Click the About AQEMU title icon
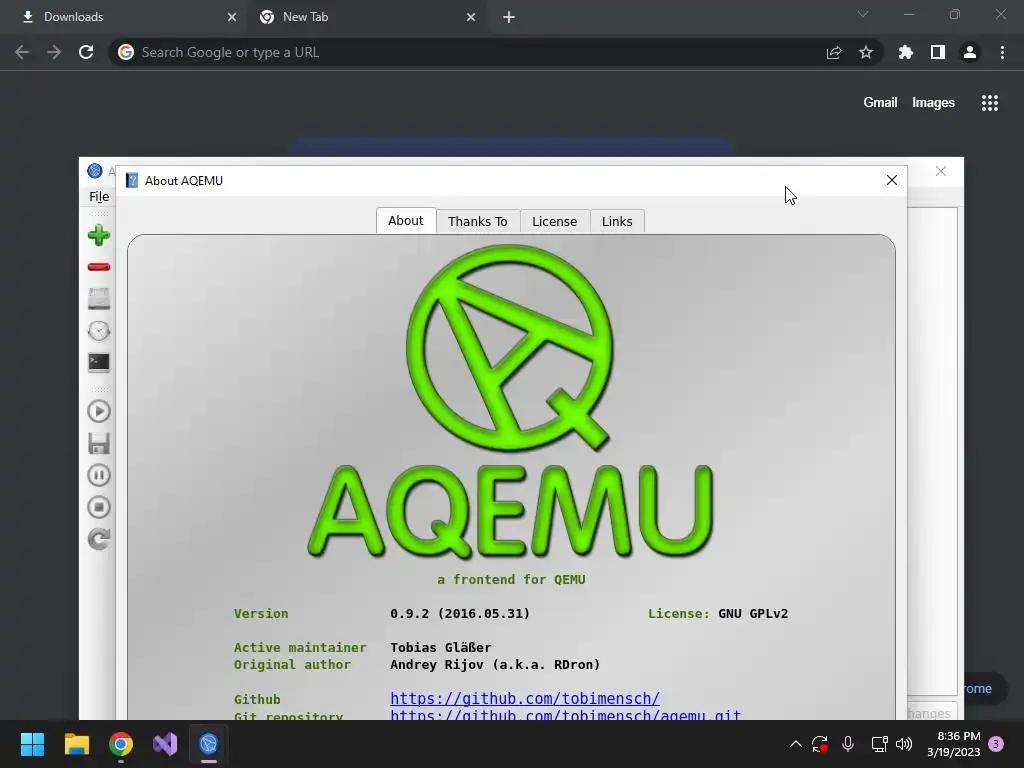 pyautogui.click(x=132, y=180)
